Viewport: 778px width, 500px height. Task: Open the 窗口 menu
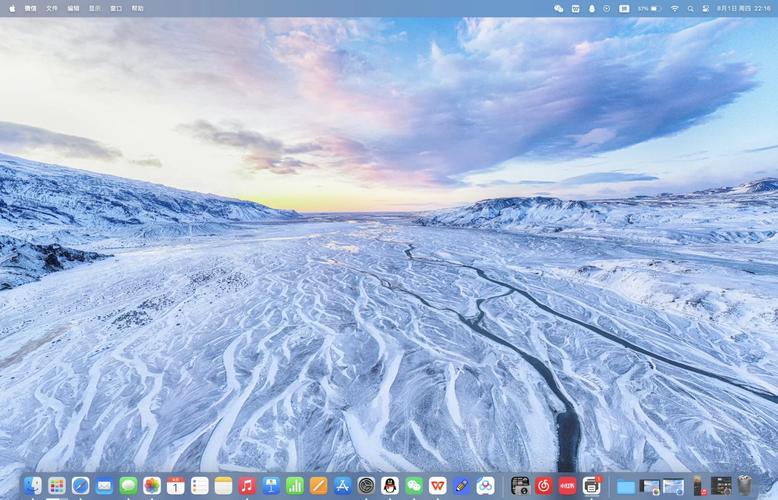pyautogui.click(x=116, y=8)
